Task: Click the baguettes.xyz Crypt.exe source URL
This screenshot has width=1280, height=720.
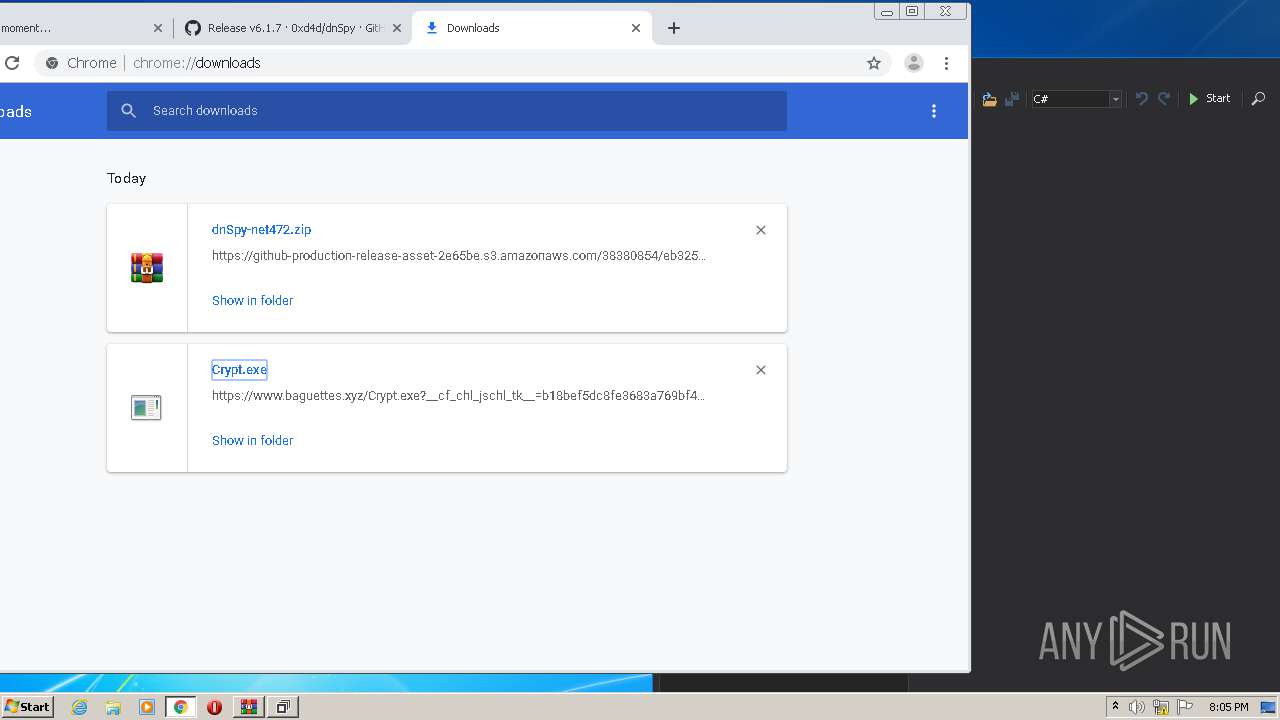Action: (458, 396)
